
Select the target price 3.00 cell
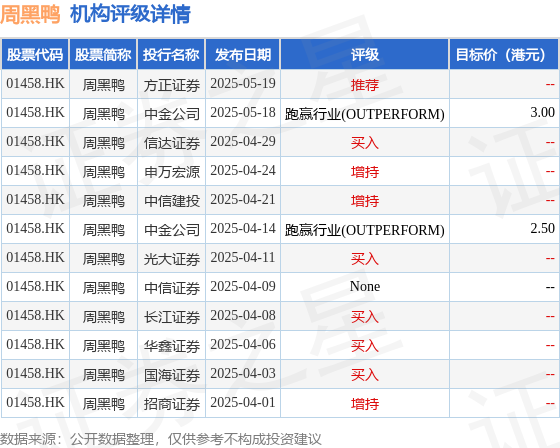coord(504,113)
